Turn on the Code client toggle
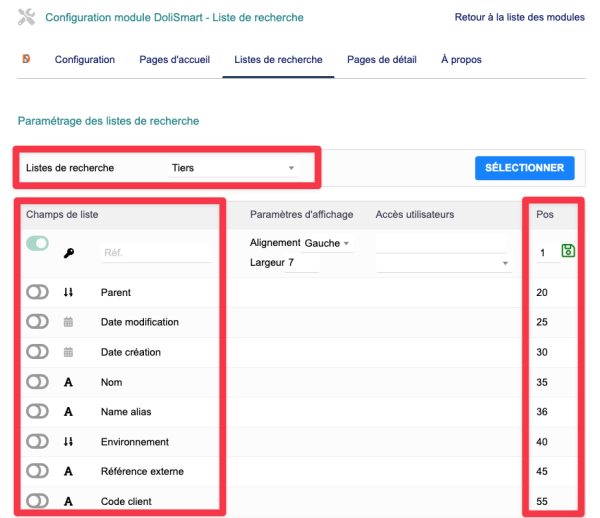600x518 pixels. [x=38, y=500]
